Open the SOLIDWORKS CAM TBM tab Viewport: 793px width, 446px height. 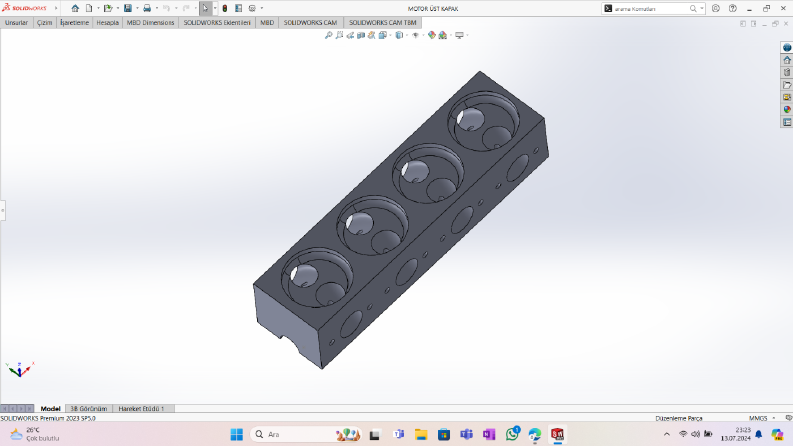tap(382, 23)
